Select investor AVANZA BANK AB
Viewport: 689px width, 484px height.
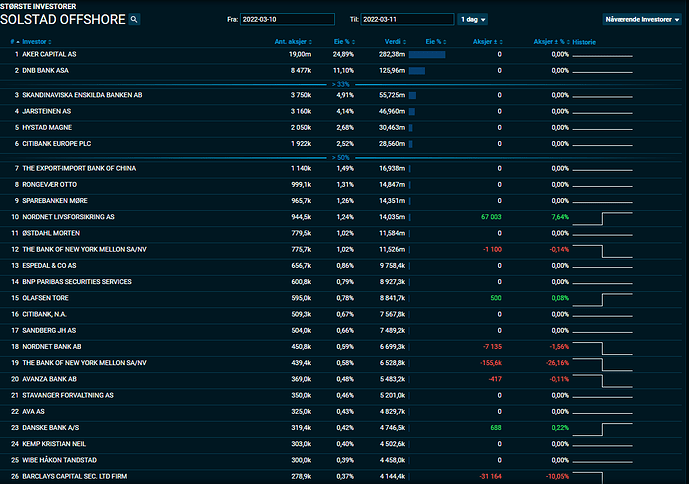(x=49, y=379)
